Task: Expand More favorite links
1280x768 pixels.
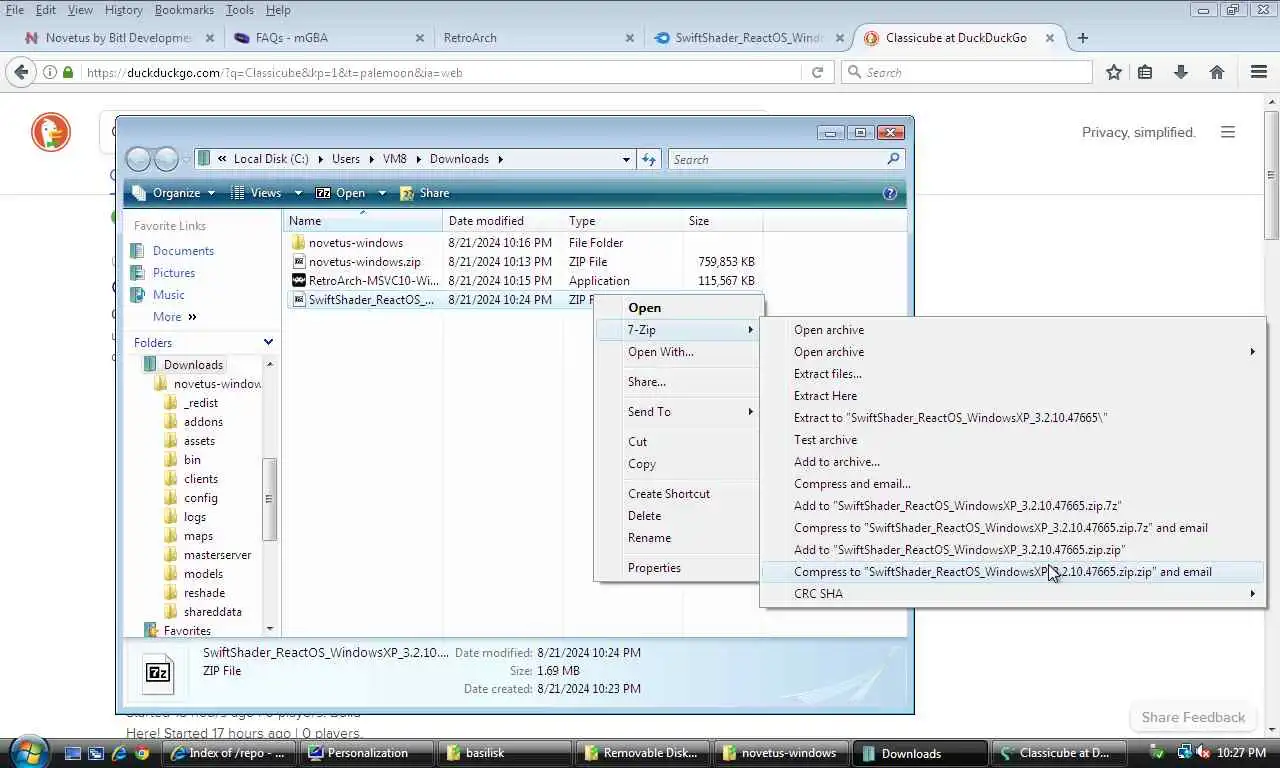Action: coord(175,317)
